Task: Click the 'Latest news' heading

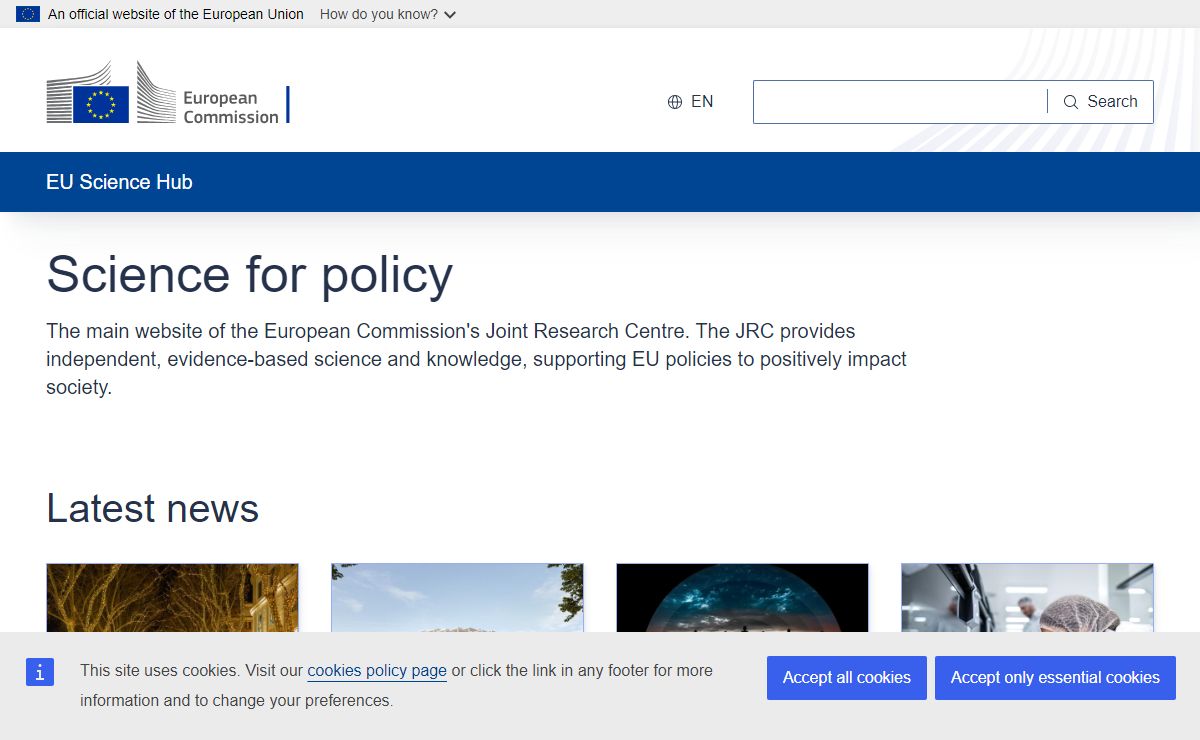Action: 153,509
